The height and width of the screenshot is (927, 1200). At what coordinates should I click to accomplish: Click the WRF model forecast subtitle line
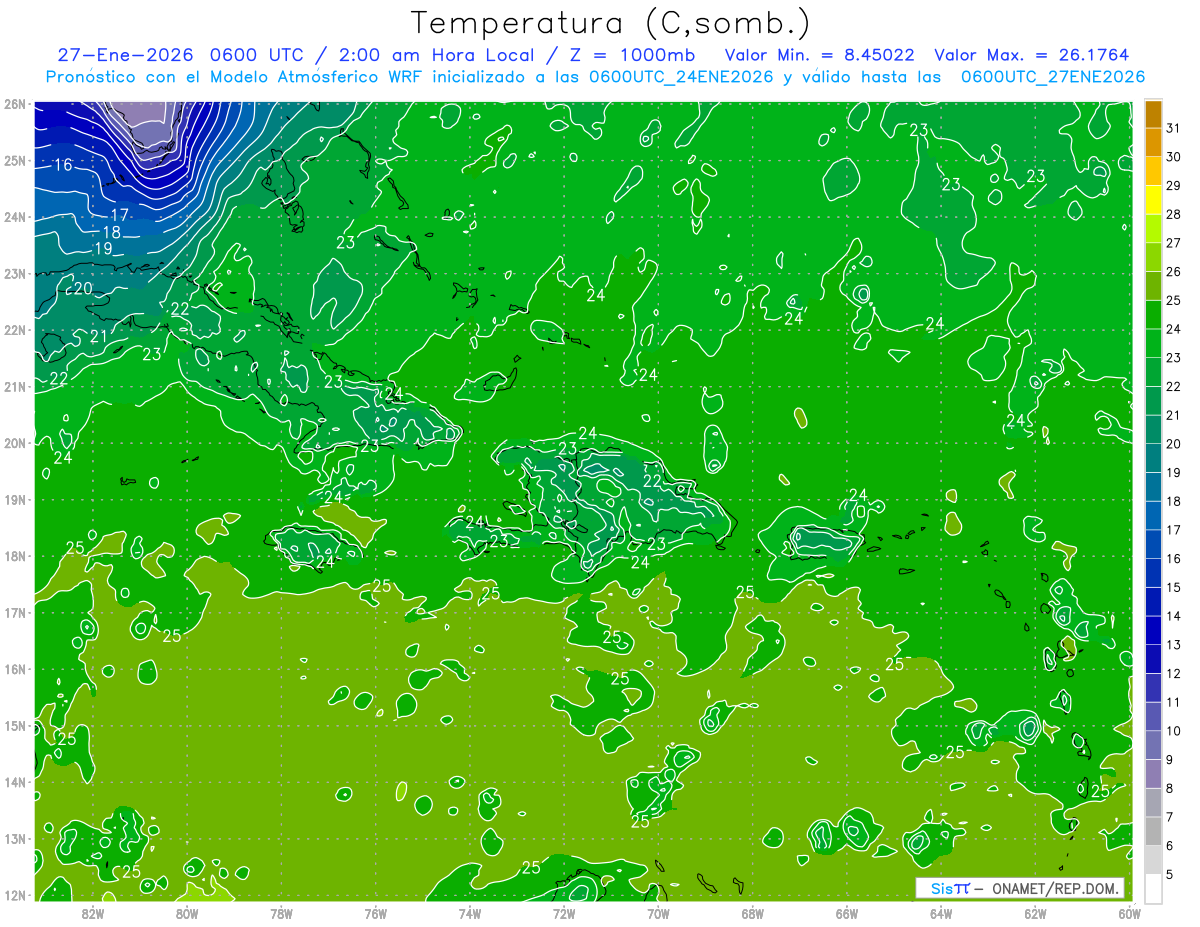(595, 77)
